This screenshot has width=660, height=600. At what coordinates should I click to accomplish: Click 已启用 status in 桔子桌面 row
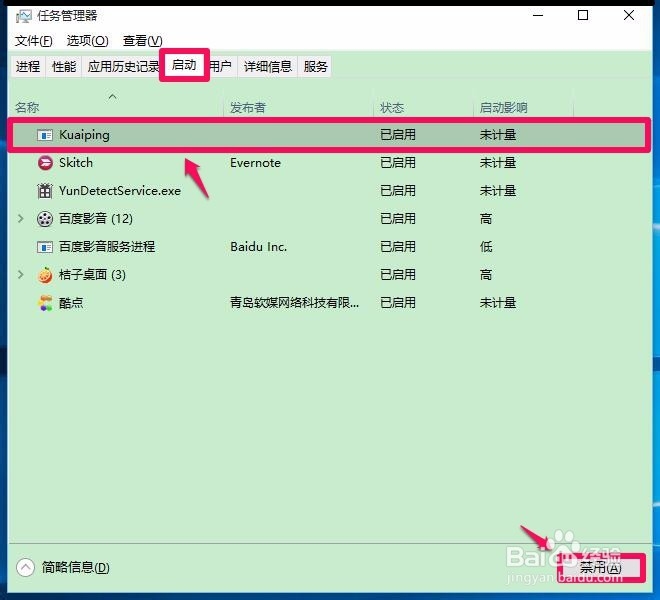(x=398, y=275)
